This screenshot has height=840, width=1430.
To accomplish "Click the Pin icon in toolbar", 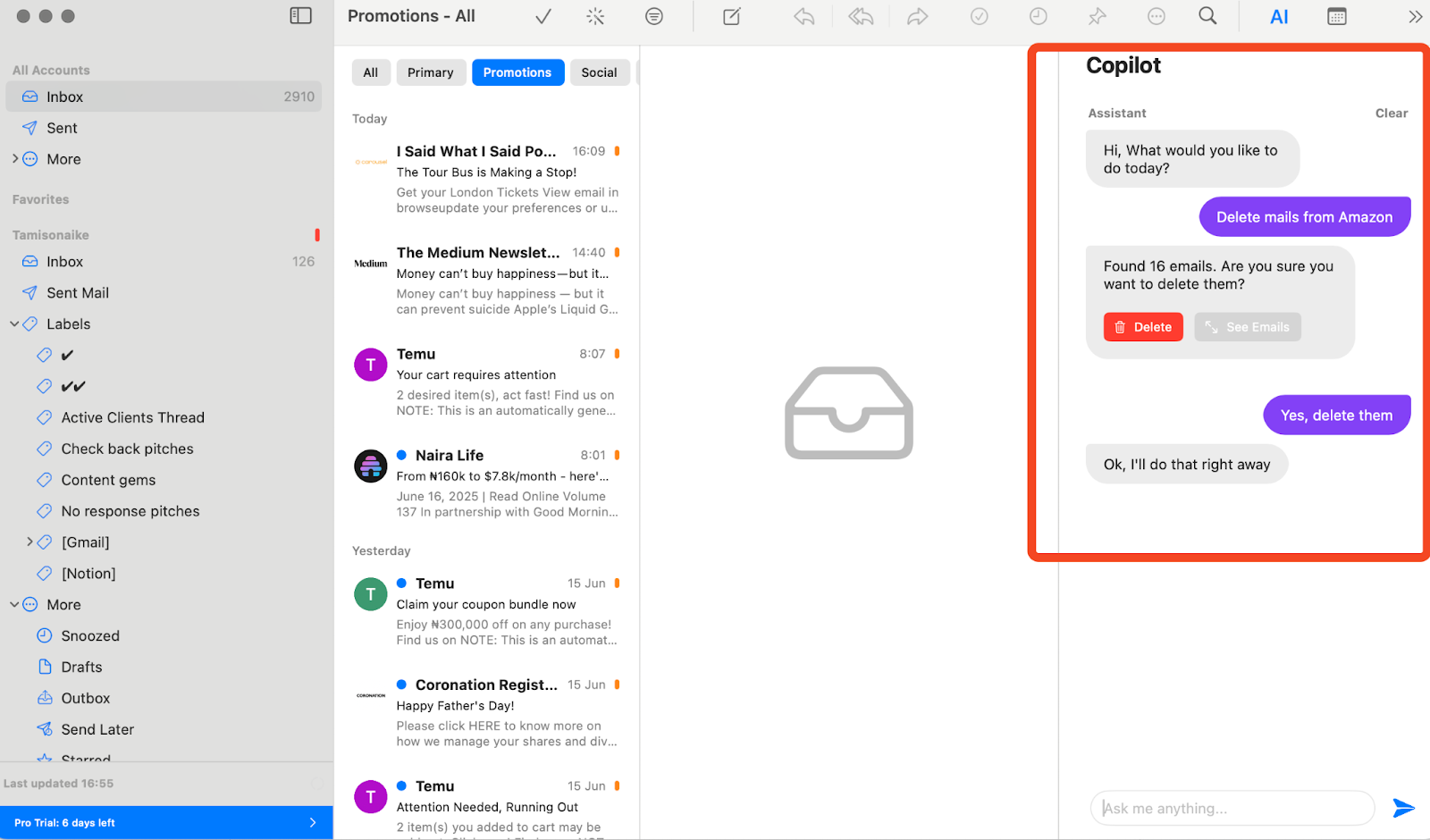I will [x=1098, y=16].
